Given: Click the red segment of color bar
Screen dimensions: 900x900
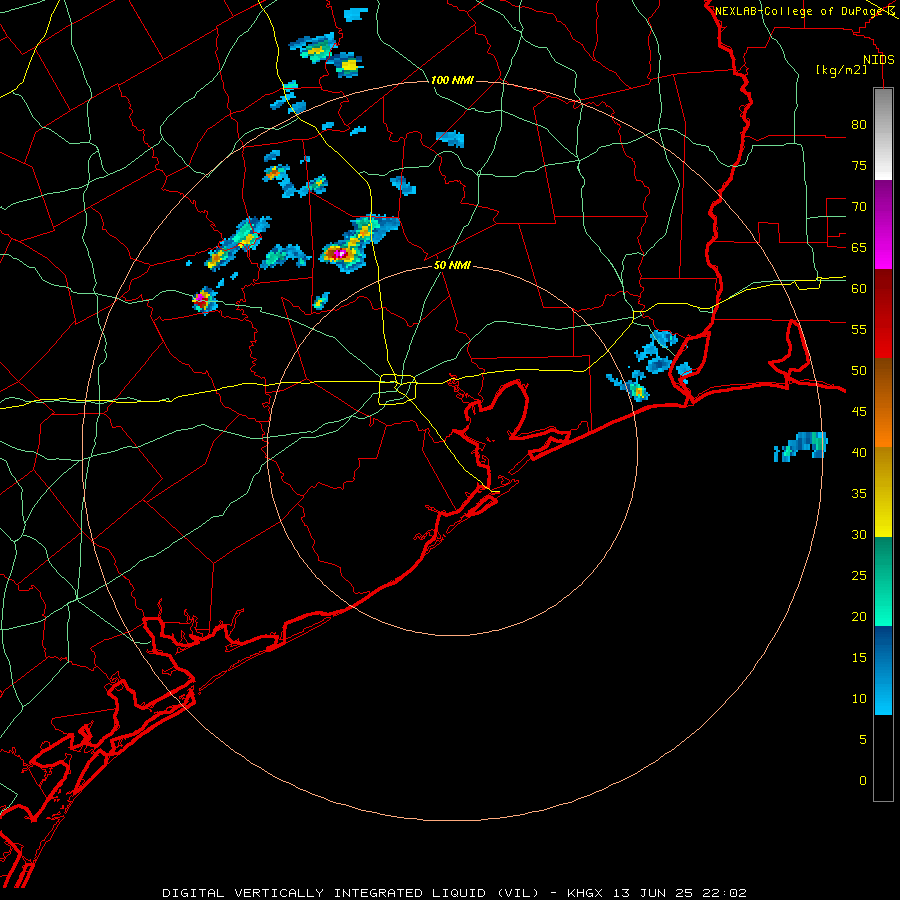Looking at the screenshot, I should (x=883, y=314).
